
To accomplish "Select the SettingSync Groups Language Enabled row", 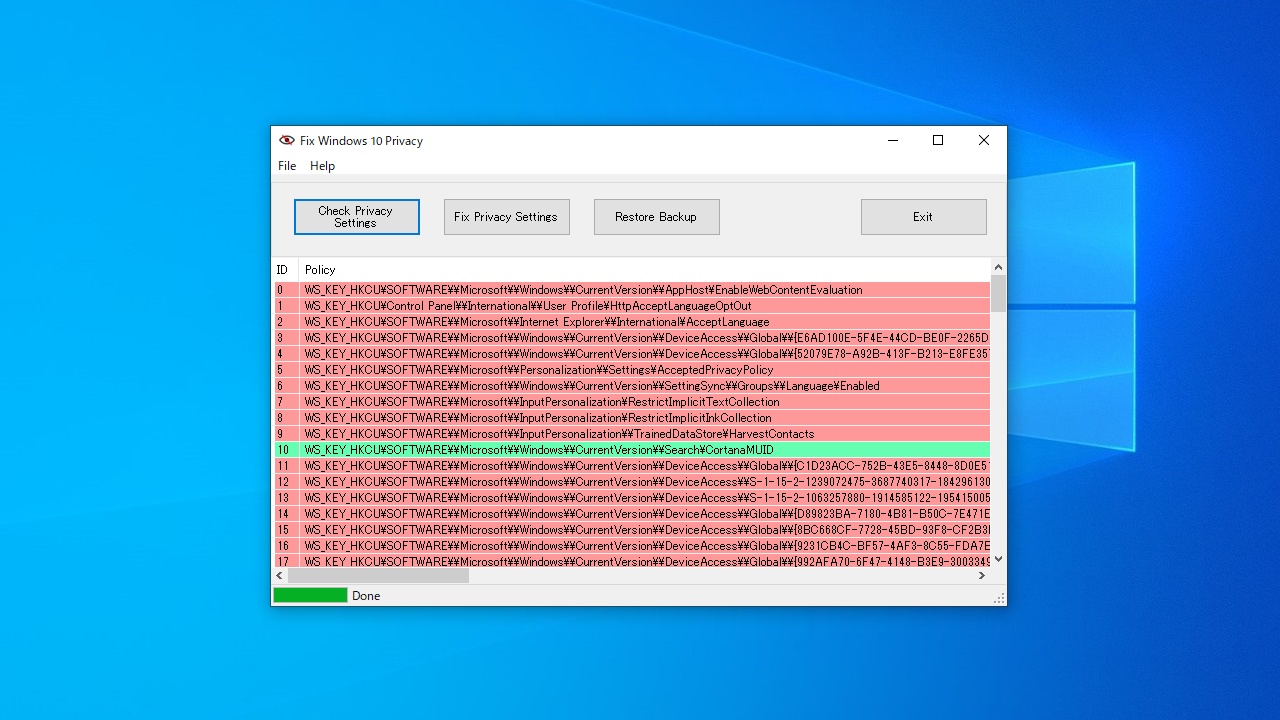I will [x=632, y=386].
